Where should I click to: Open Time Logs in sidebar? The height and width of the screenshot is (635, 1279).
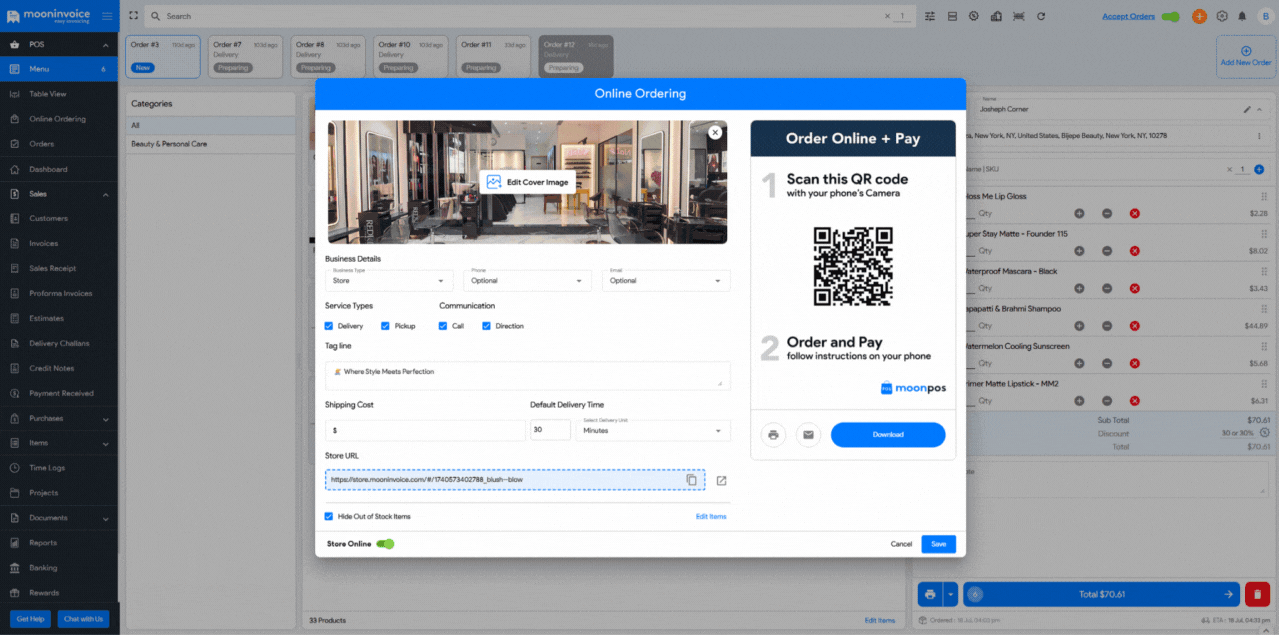tap(59, 468)
